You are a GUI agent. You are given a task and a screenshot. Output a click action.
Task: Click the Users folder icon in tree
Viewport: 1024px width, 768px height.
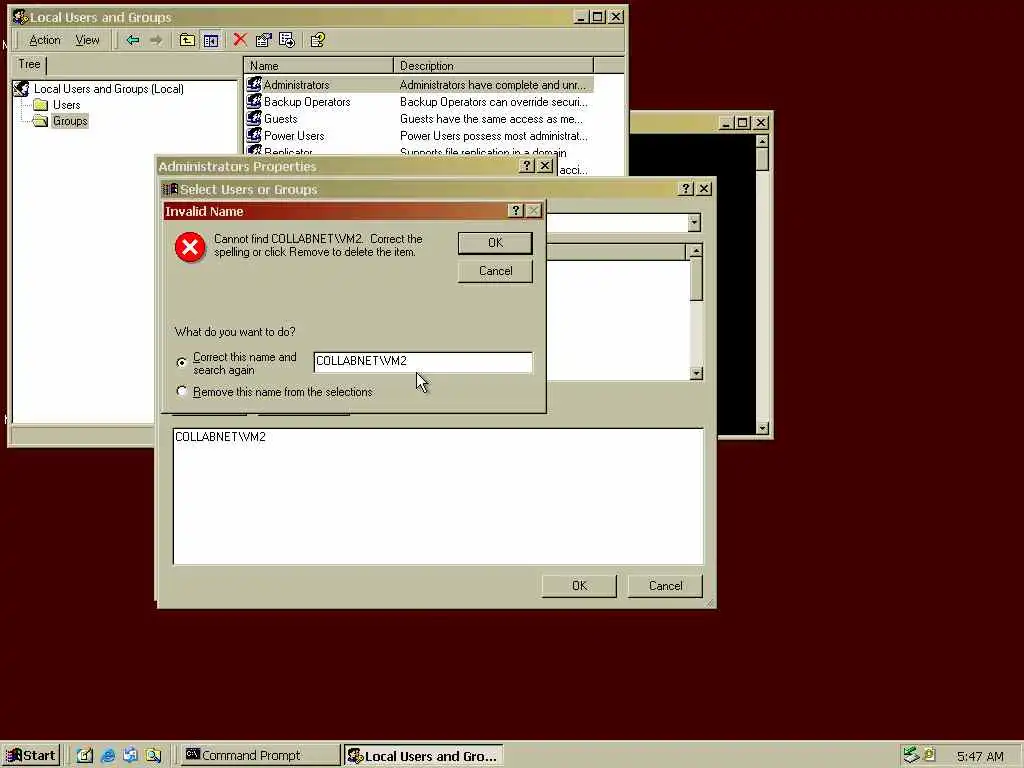[40, 104]
